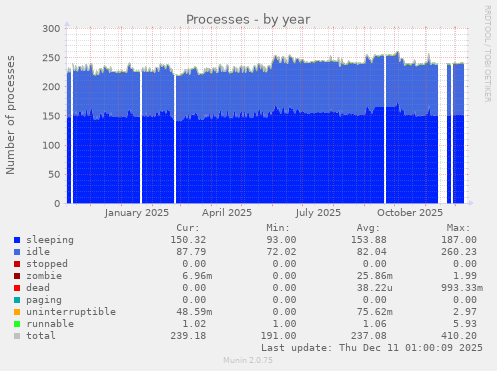Click the 100 y-axis tick label
This screenshot has width=497, height=371.
point(51,145)
